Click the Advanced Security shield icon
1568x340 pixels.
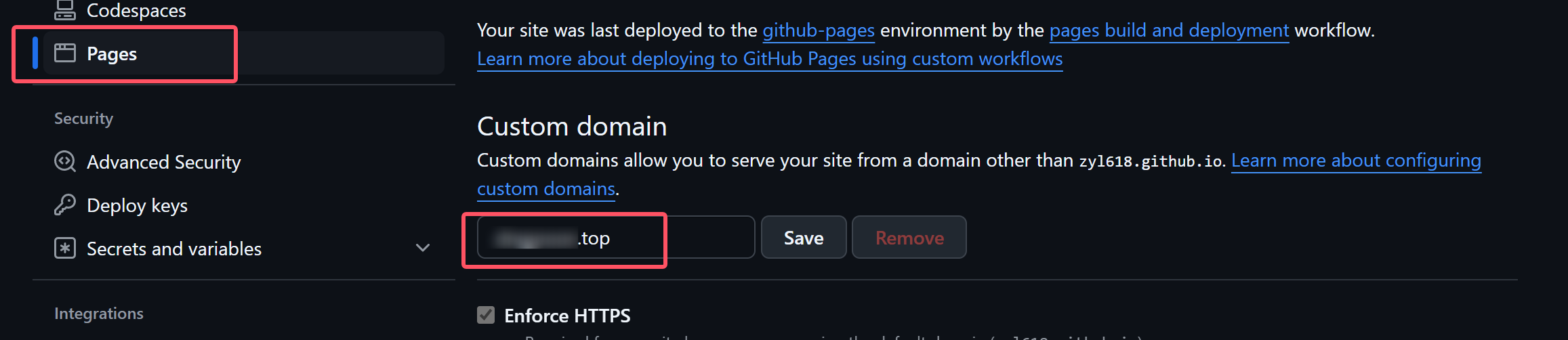point(65,162)
